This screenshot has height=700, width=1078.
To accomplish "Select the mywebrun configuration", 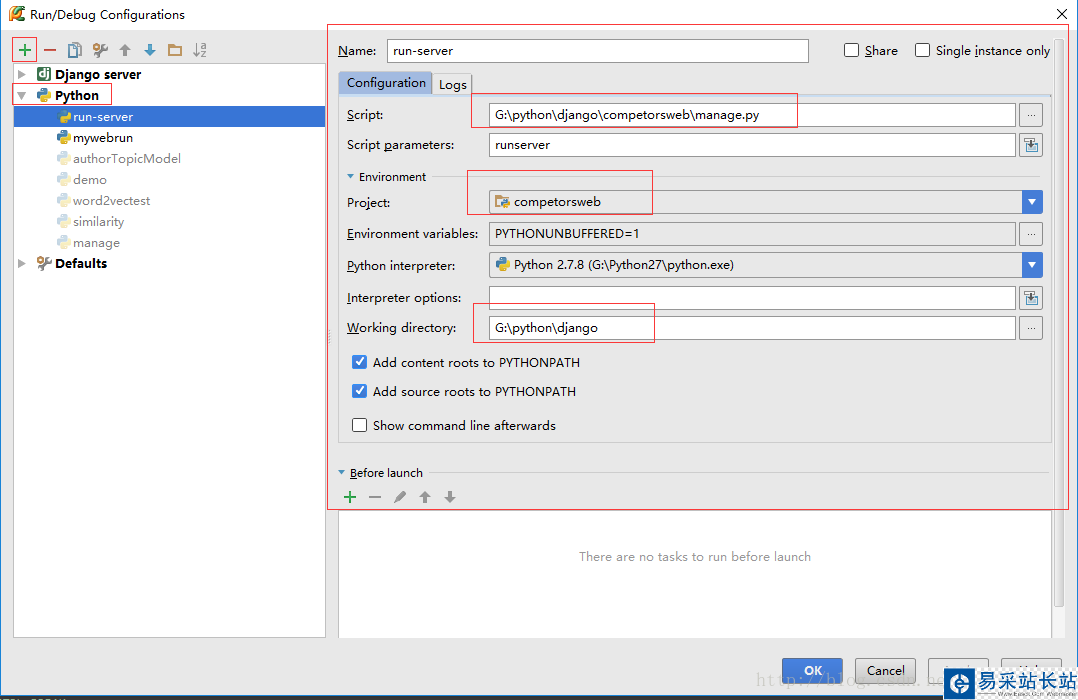I will (x=103, y=138).
